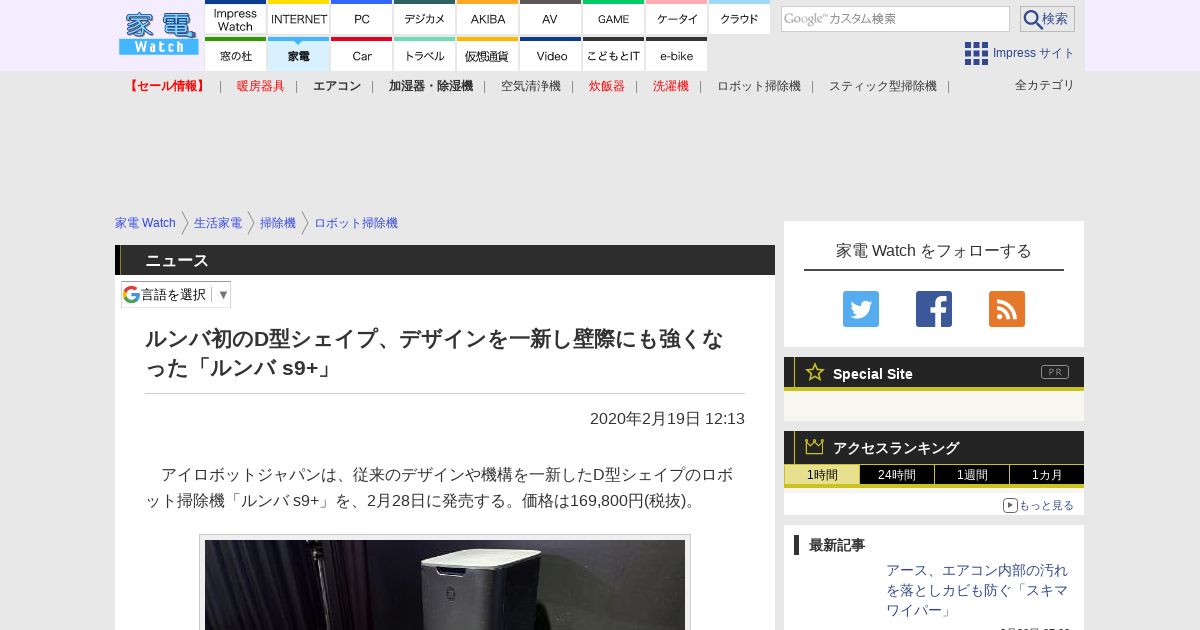The image size is (1200, 630).
Task: Click the ロボット掃除機 breadcrumb link
Action: click(356, 223)
